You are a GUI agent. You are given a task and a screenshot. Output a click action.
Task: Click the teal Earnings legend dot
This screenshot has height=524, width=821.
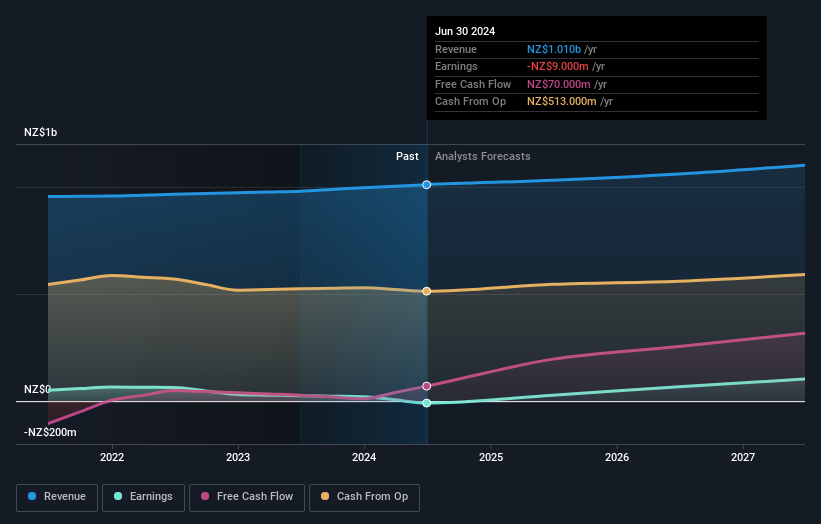tap(118, 496)
